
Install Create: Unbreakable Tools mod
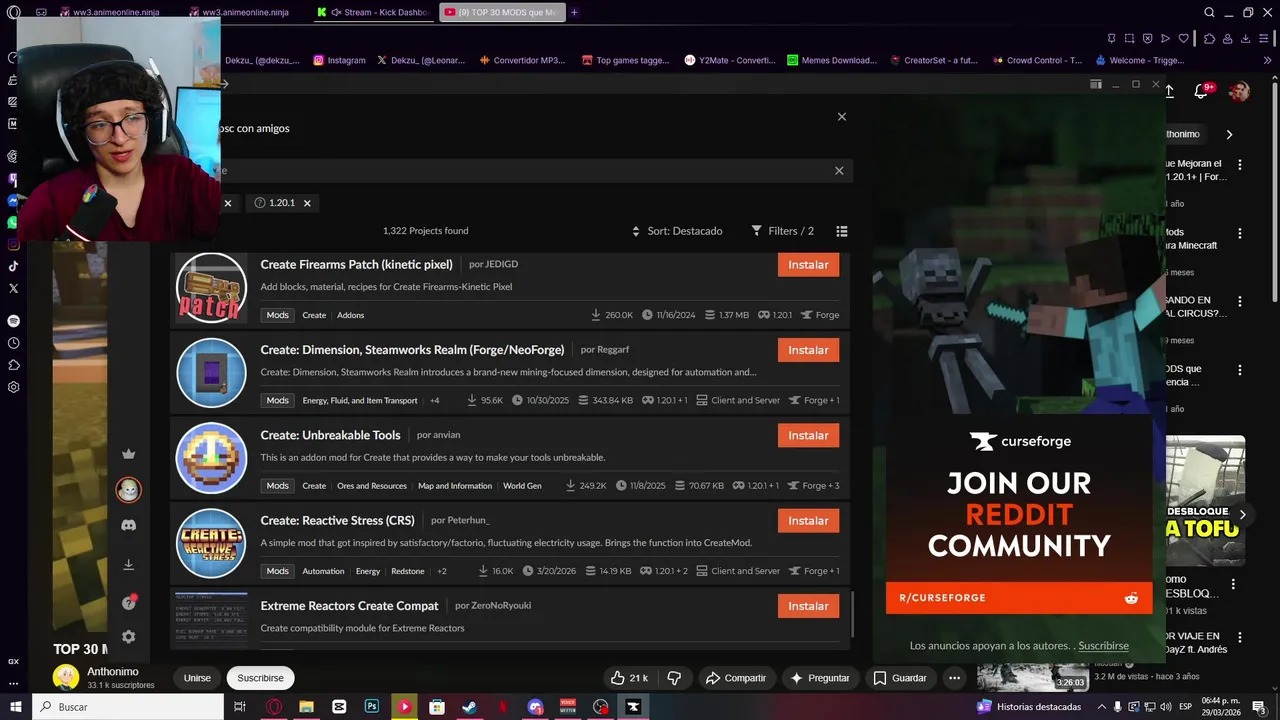pyautogui.click(x=808, y=435)
